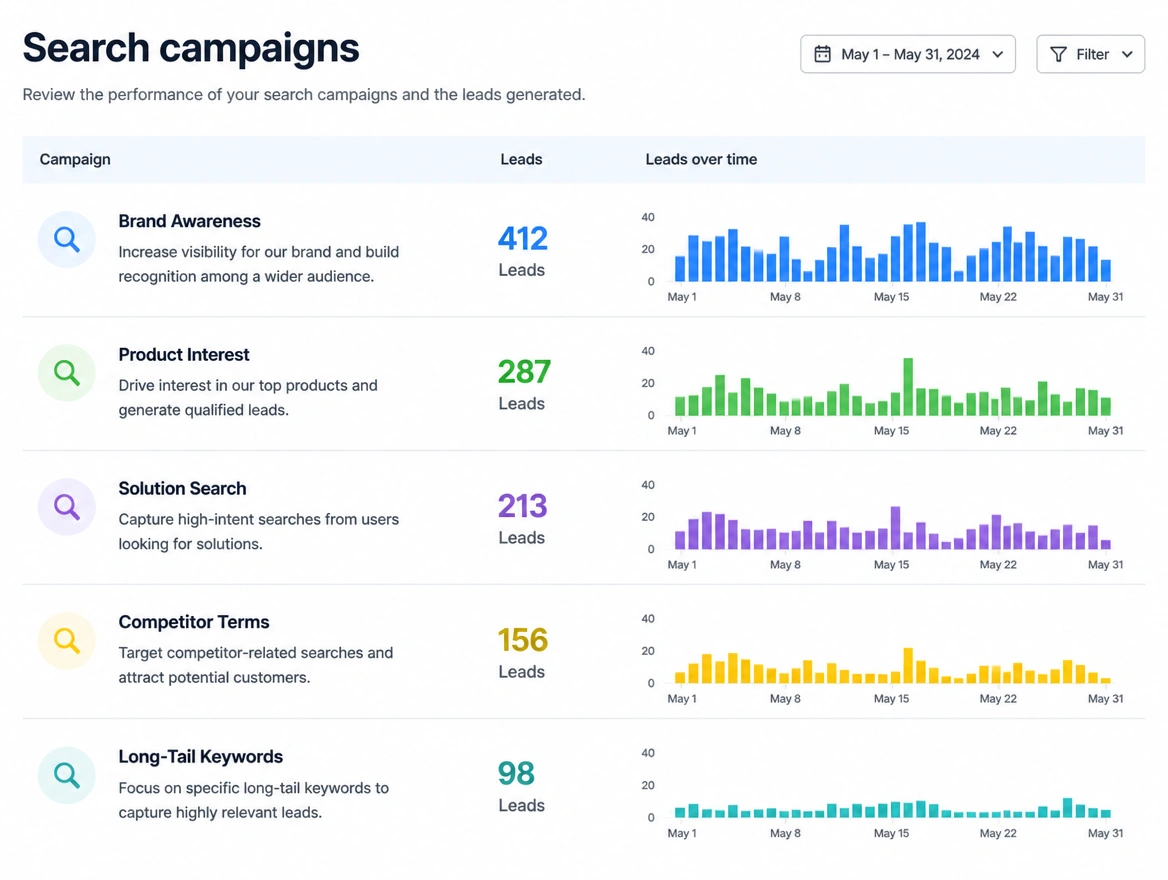This screenshot has width=1168, height=880.
Task: Expand the chevron beside Filter
Action: click(1127, 54)
